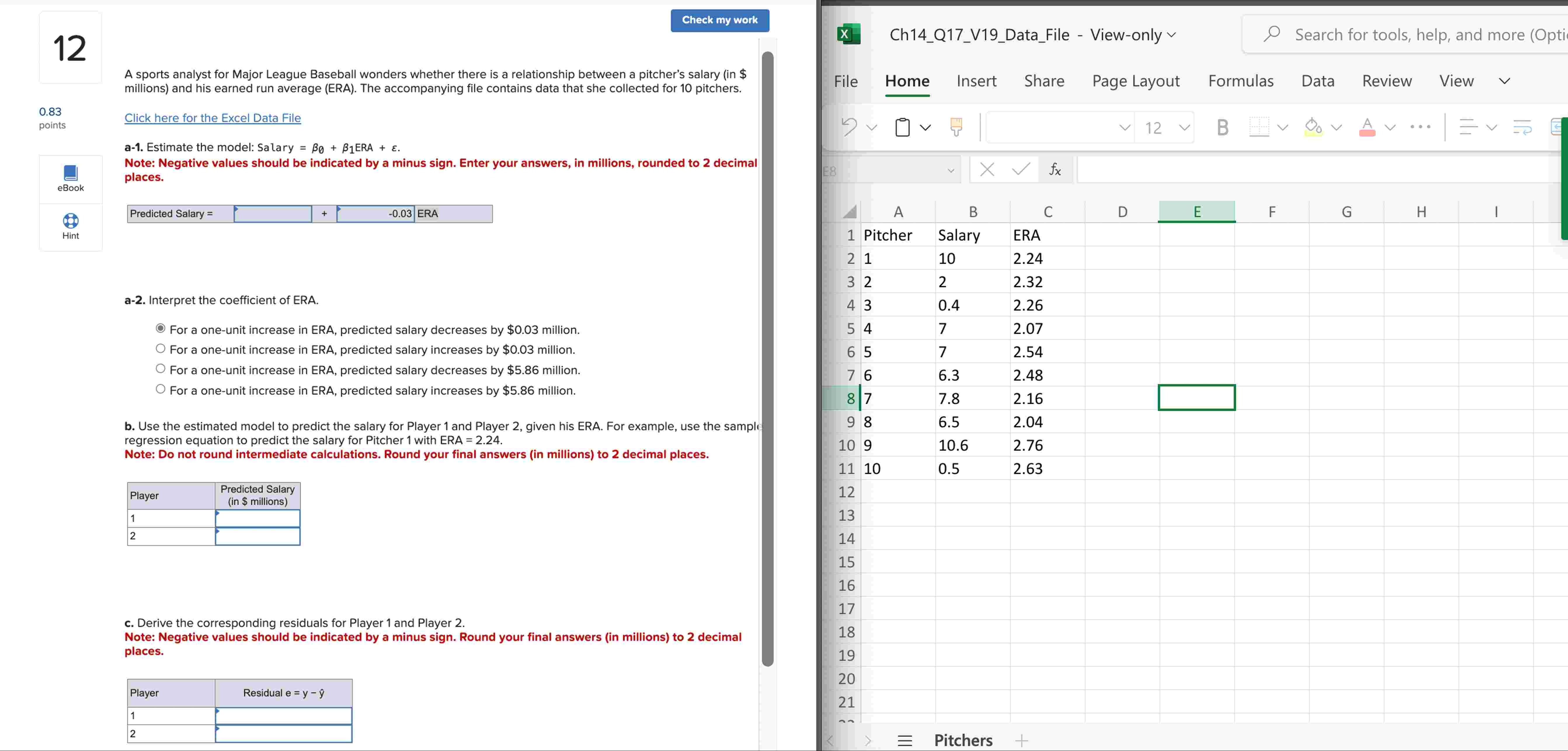Switch to the Page Layout tab

(1135, 81)
